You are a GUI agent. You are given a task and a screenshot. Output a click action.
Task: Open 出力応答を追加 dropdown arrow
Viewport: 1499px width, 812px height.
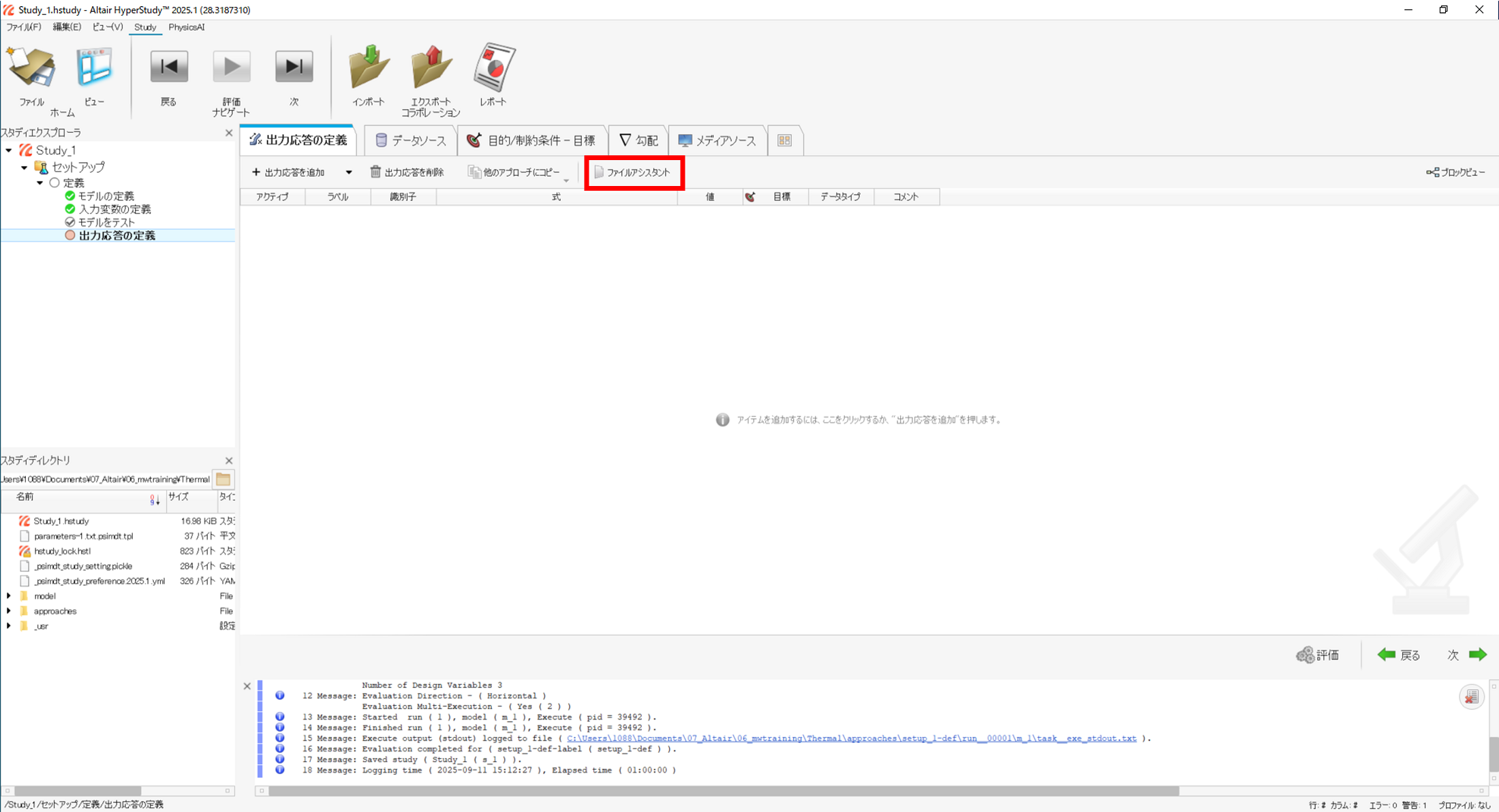349,172
